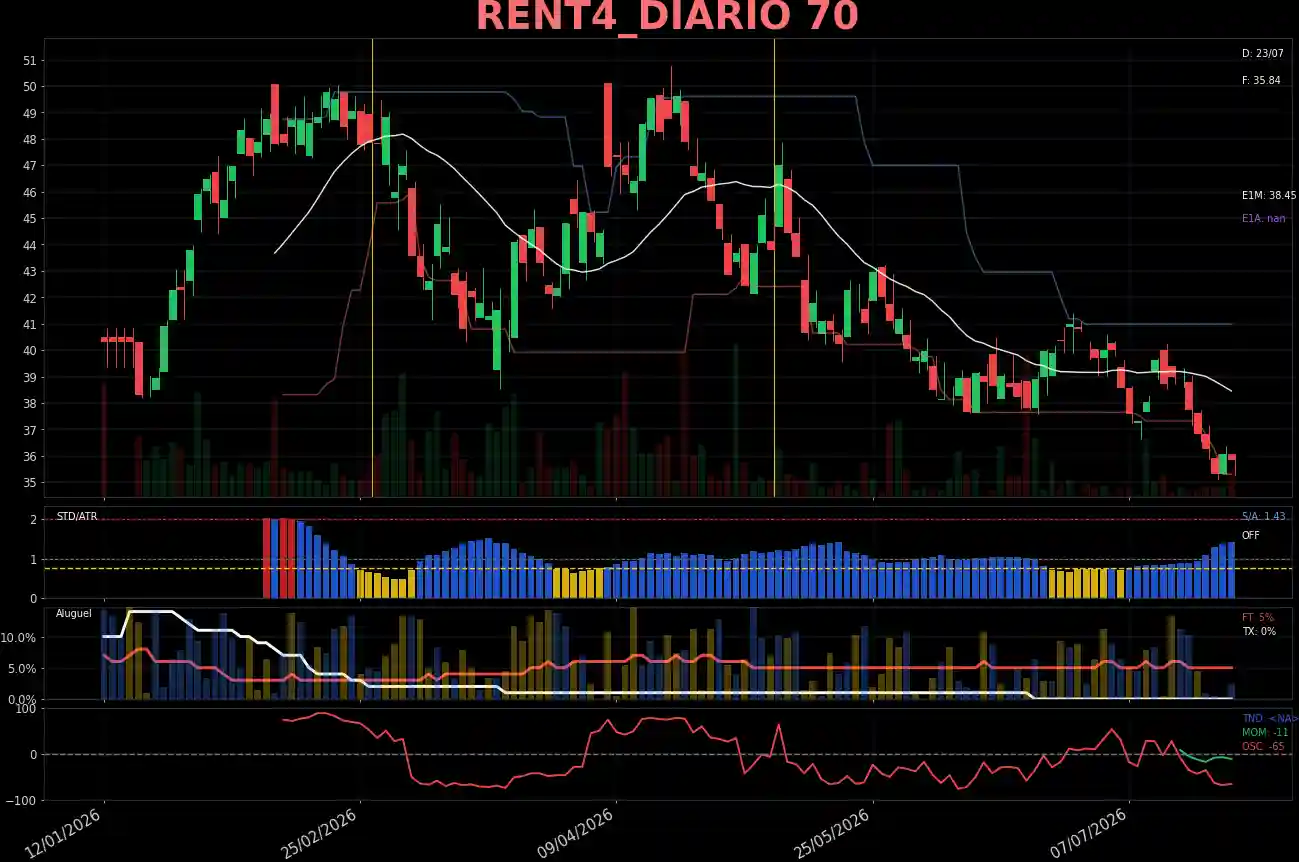Screen dimensions: 1299x862
Task: Click the S/A: 1.43 value
Action: (1263, 516)
